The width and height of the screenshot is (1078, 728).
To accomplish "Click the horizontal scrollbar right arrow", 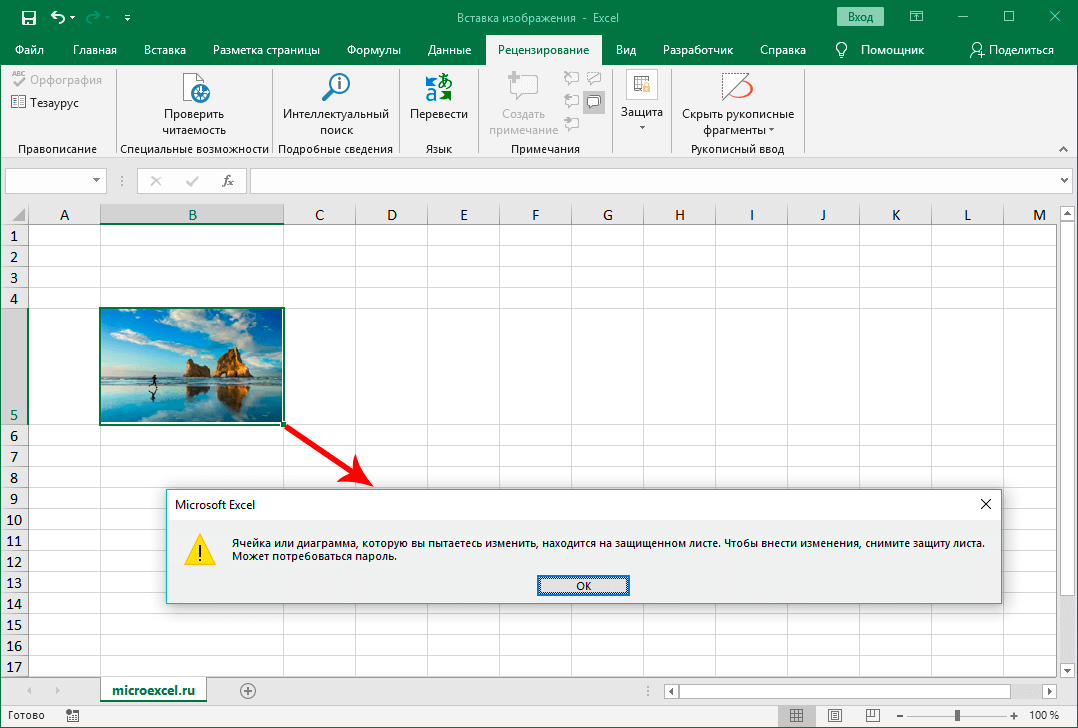I will point(1049,691).
